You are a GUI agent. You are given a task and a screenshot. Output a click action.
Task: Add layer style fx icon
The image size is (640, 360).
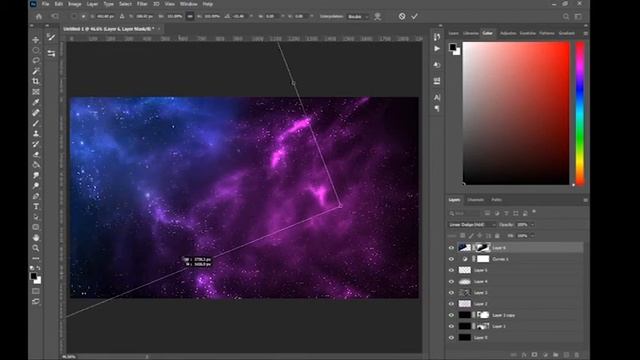pyautogui.click(x=524, y=355)
